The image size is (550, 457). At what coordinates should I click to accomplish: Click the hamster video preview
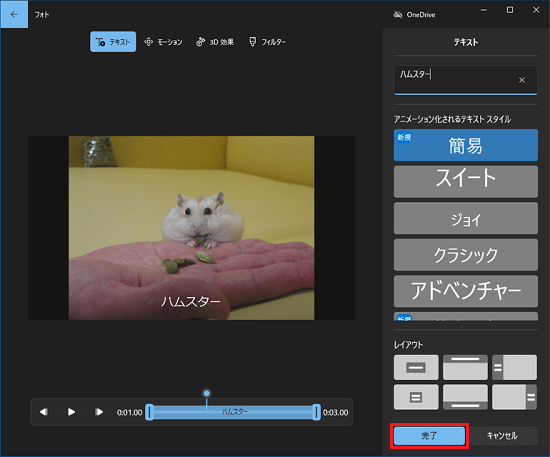tap(192, 228)
